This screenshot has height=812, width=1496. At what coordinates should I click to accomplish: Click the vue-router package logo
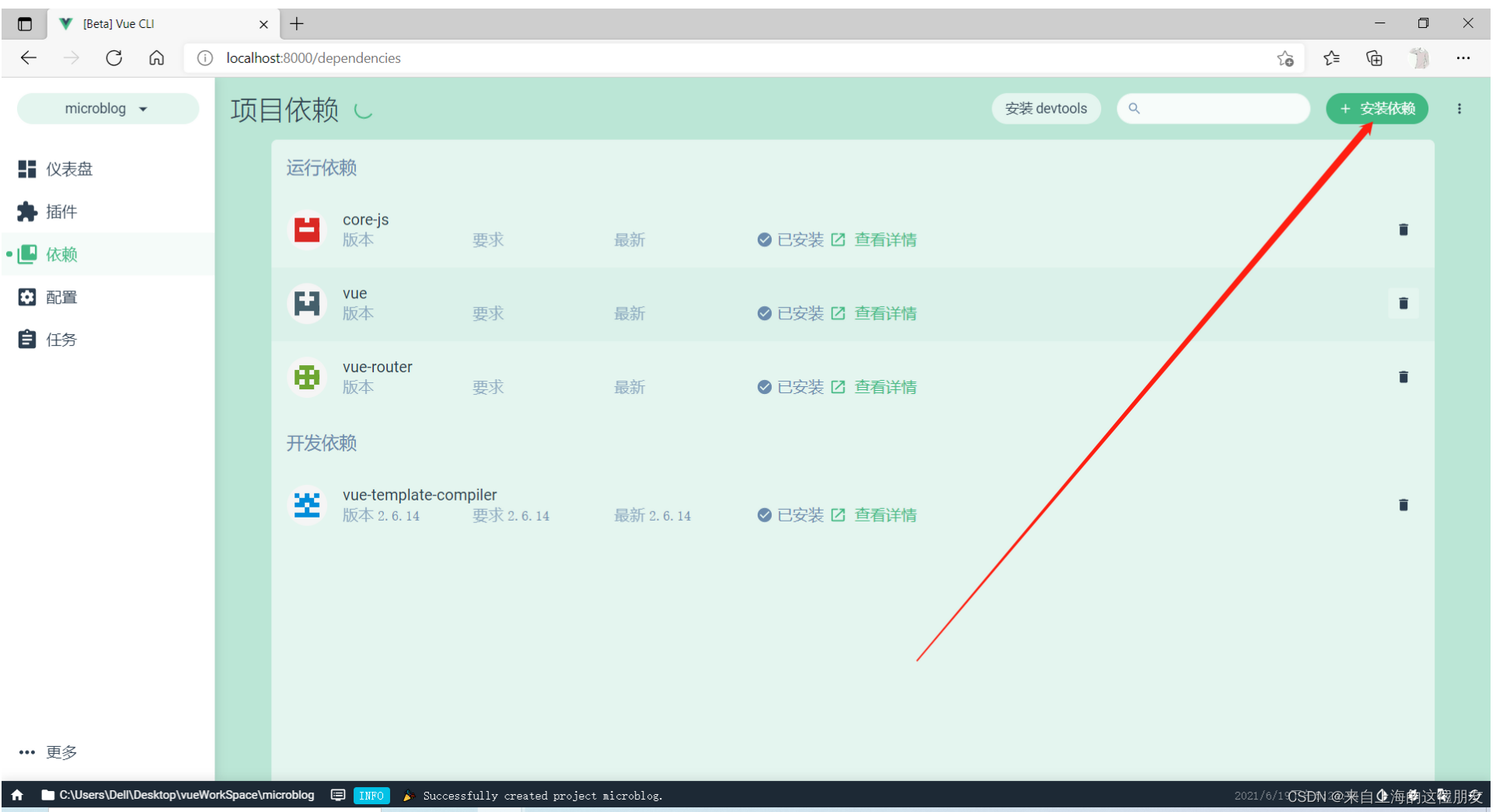(307, 377)
